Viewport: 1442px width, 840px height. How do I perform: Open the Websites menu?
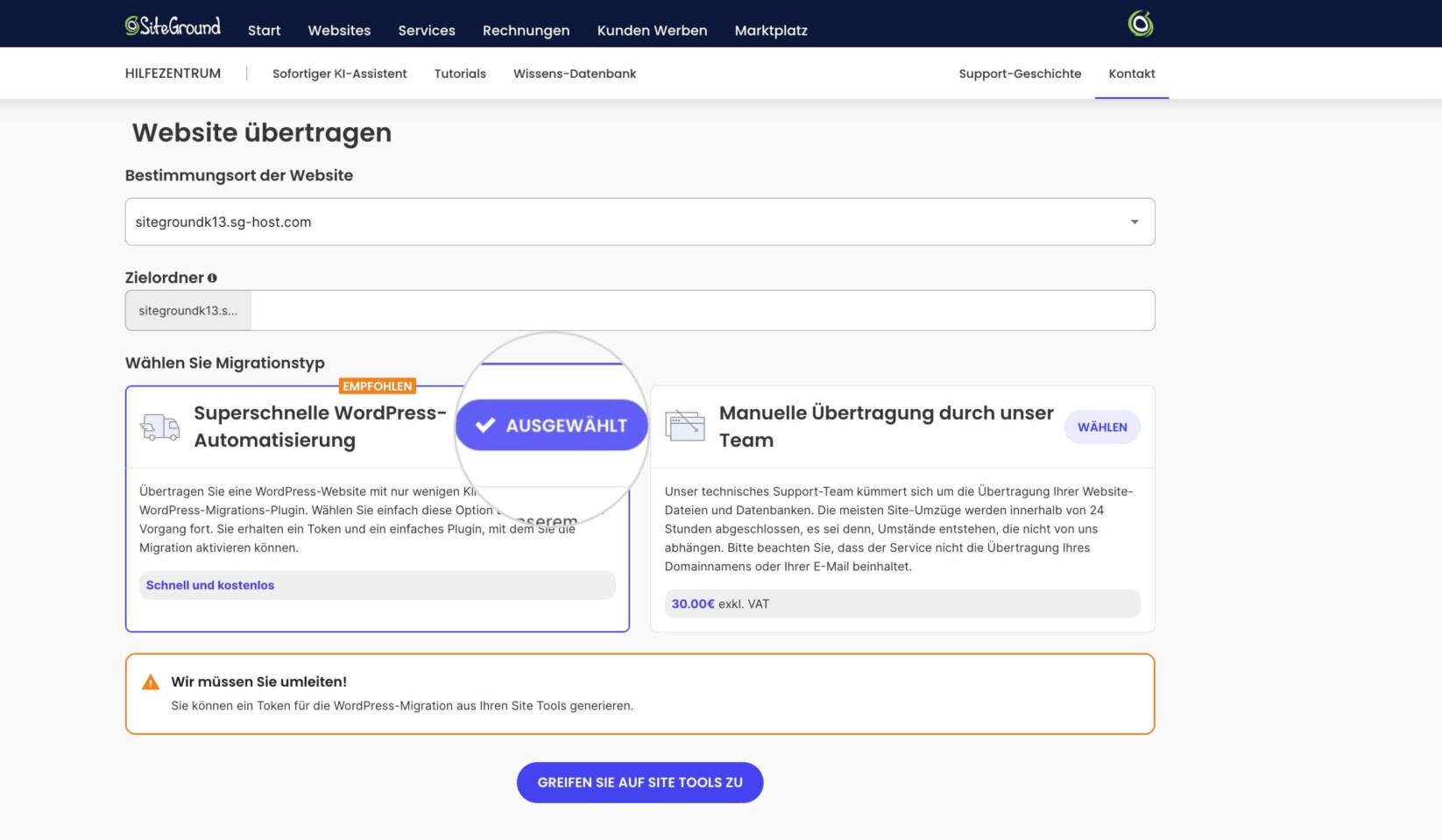click(339, 31)
